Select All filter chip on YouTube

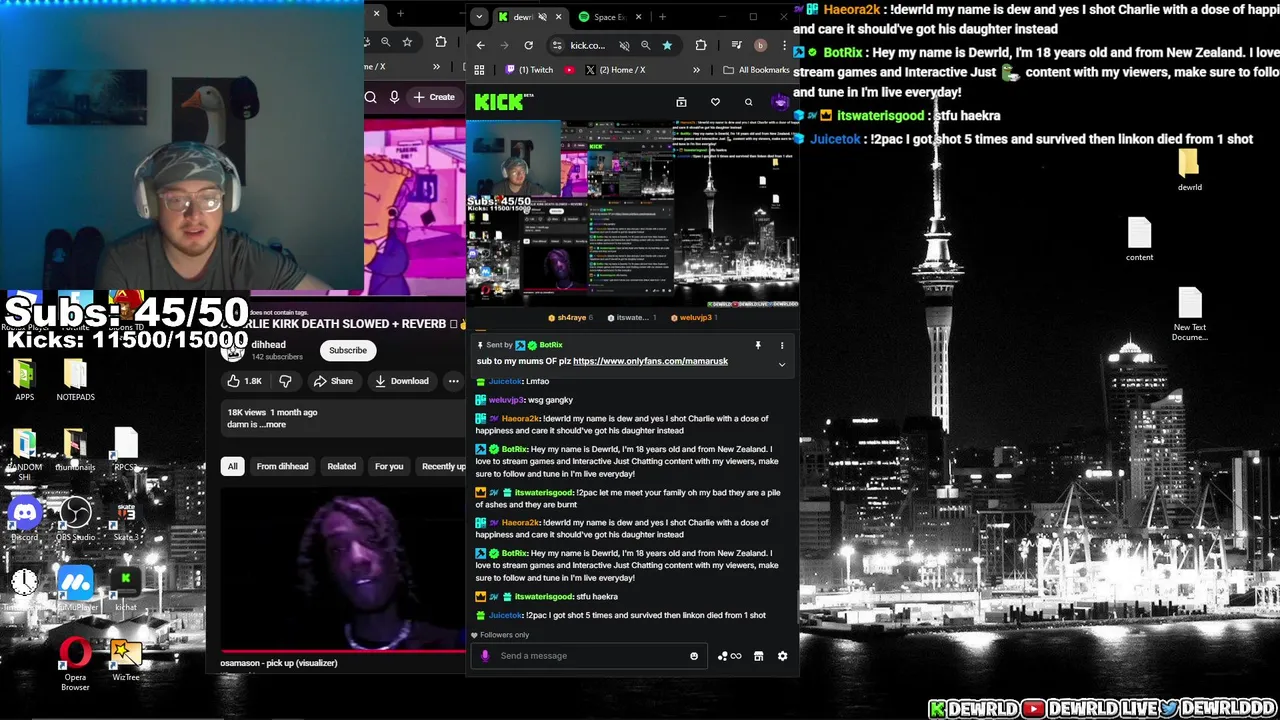232,466
